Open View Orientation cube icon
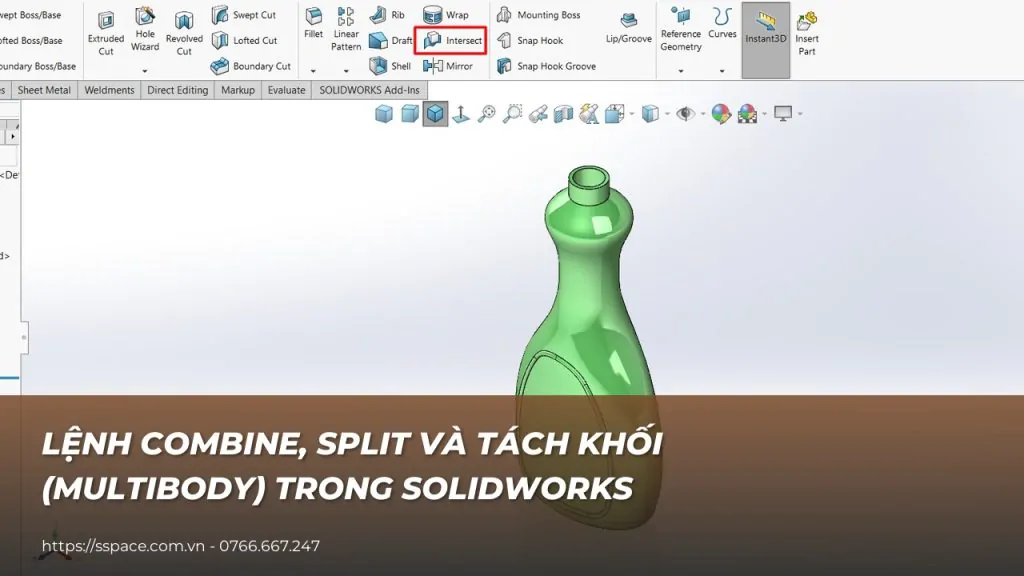This screenshot has height=576, width=1024. [x=614, y=114]
